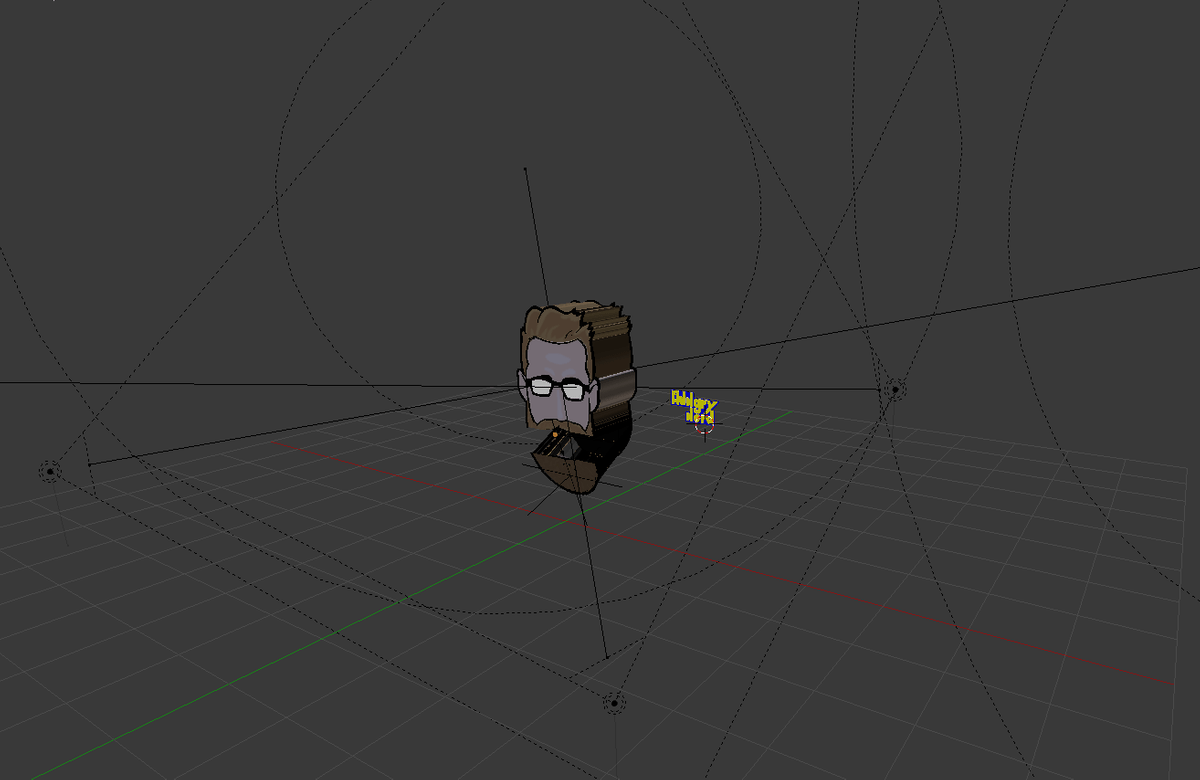Screen dimensions: 1200x780
Task: Select the bearded head model with glasses
Action: (x=576, y=395)
